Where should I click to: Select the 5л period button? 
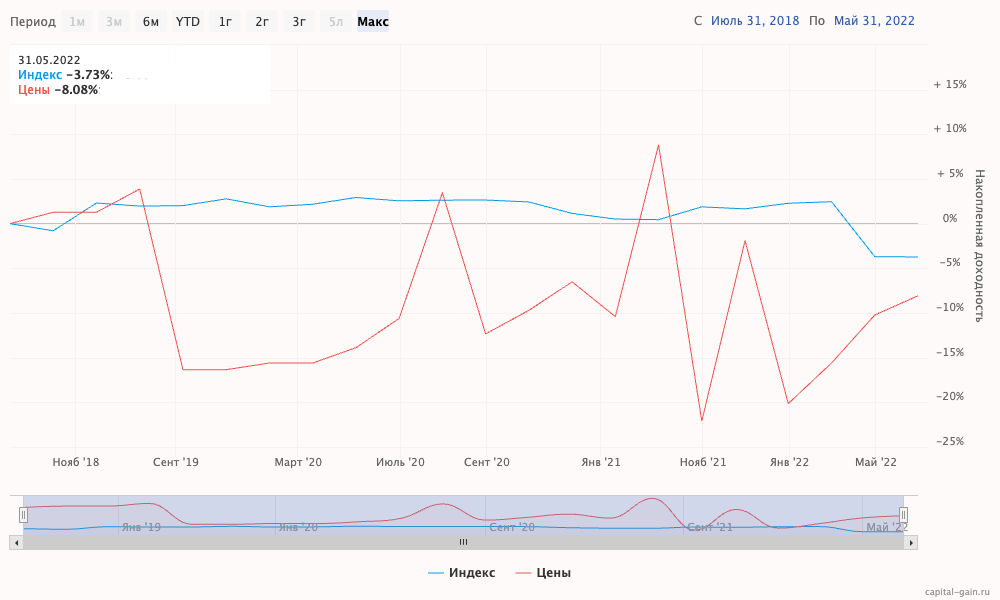[336, 22]
